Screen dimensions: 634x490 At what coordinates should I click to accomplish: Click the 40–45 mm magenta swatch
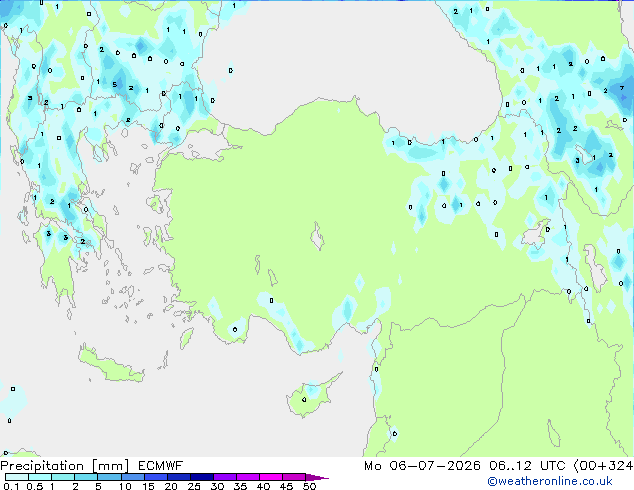(271, 477)
